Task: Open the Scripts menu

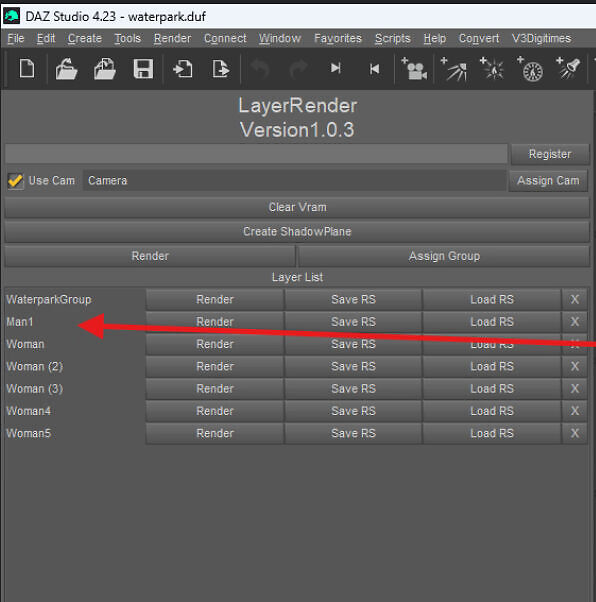Action: 392,38
